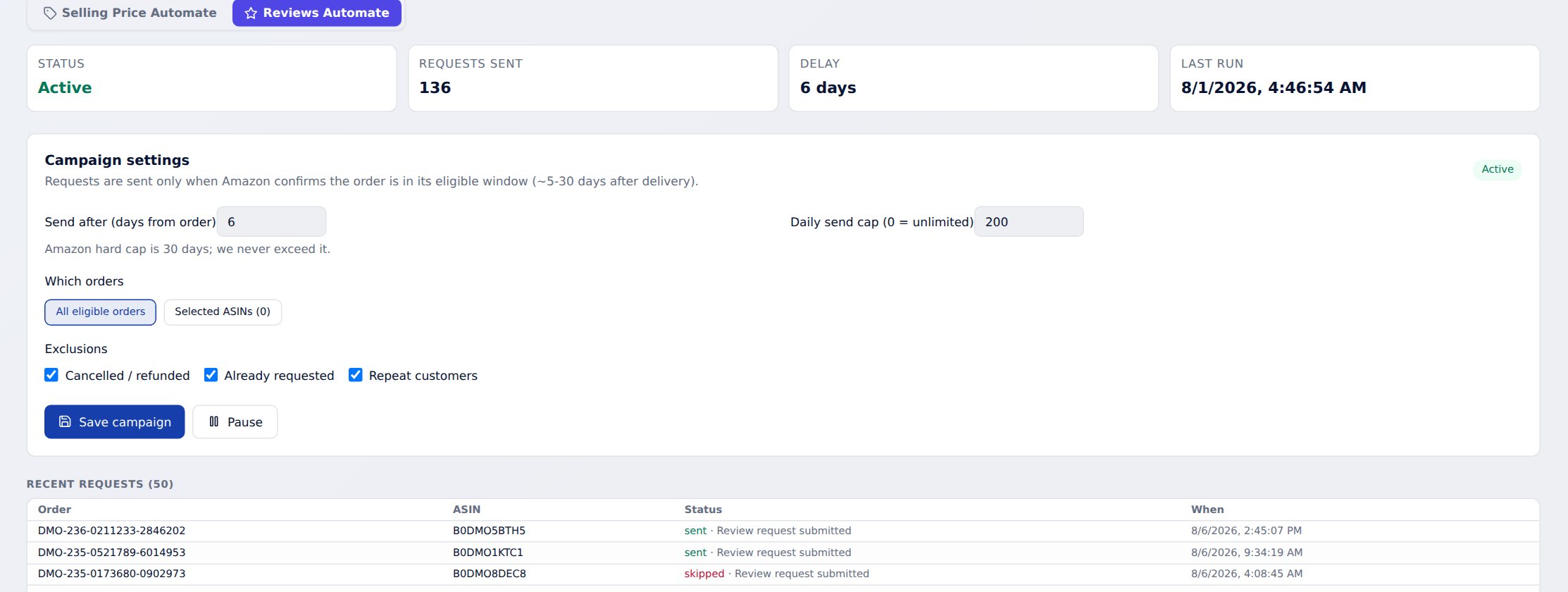Click the skipped status entry
1568x592 pixels.
click(704, 574)
